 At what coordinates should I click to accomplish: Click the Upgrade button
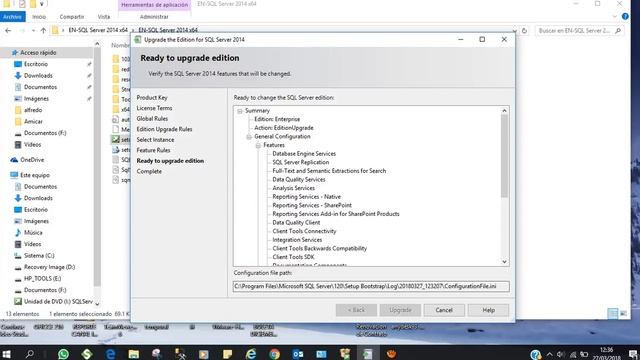400,310
